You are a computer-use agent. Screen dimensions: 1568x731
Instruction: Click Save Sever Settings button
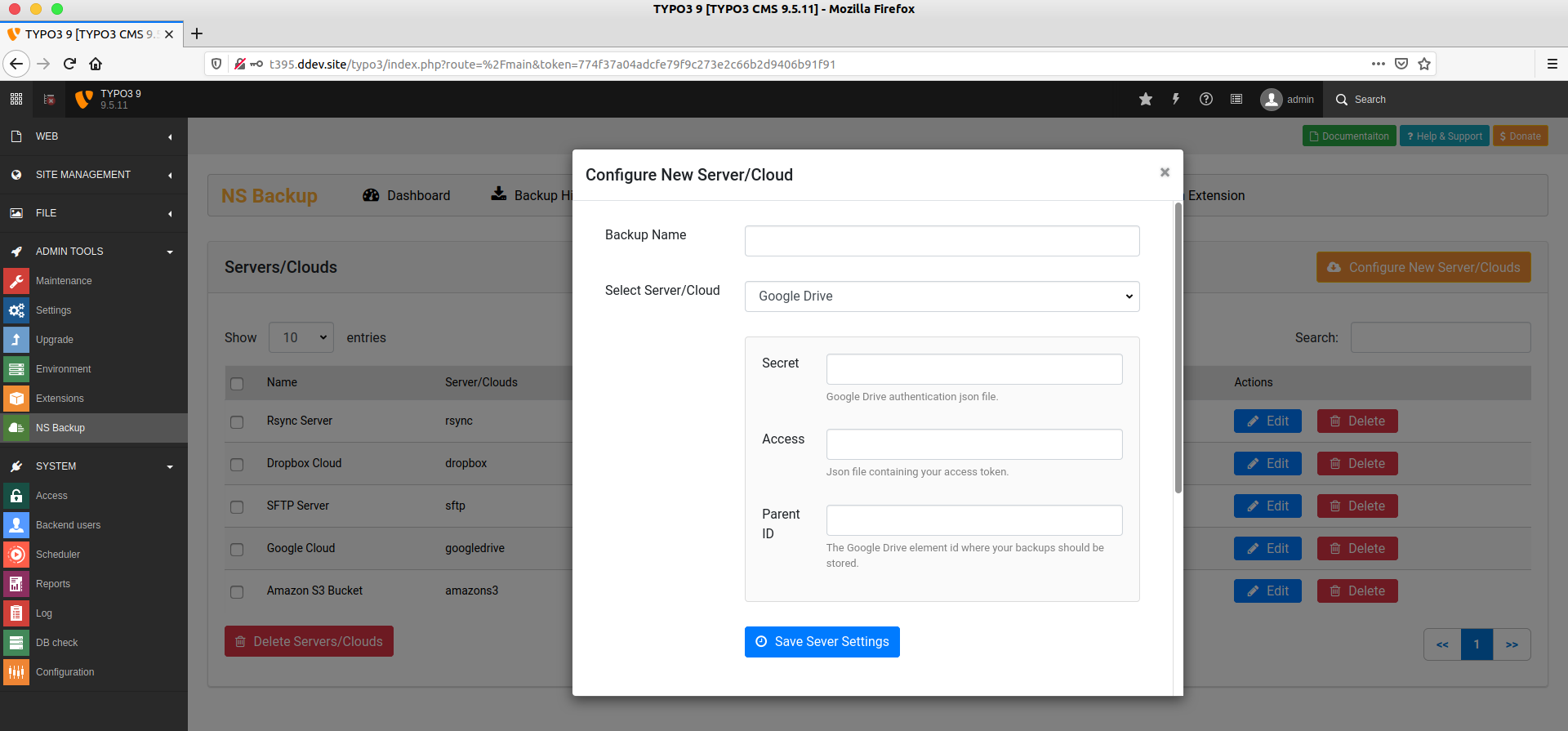click(822, 642)
